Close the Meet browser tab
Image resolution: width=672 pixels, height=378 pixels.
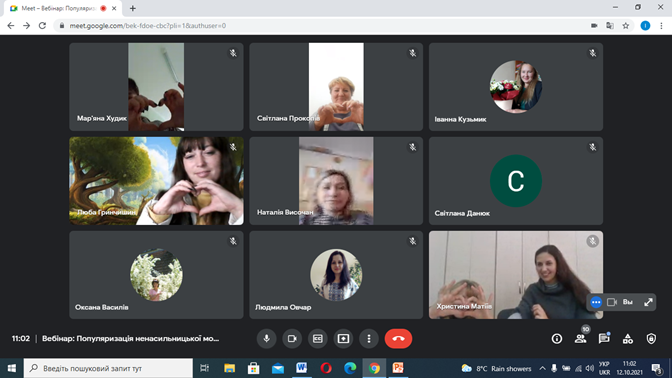114,8
